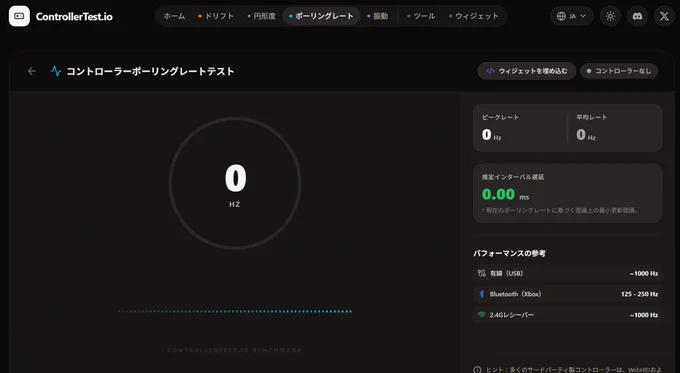
Task: Click the 2.4G receiver wifi icon
Action: tap(481, 314)
